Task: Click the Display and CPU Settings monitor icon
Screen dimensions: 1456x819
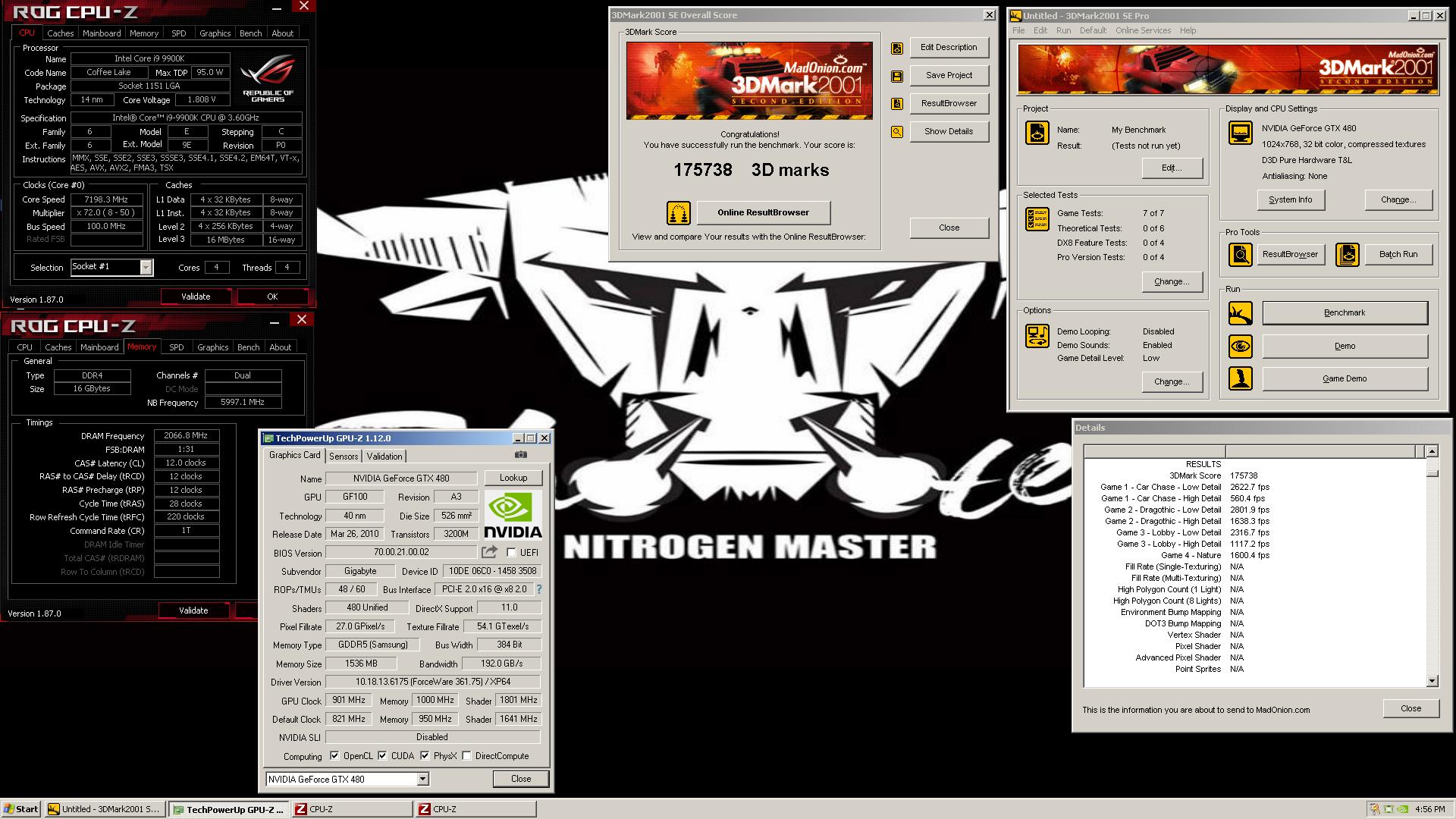Action: coord(1240,133)
